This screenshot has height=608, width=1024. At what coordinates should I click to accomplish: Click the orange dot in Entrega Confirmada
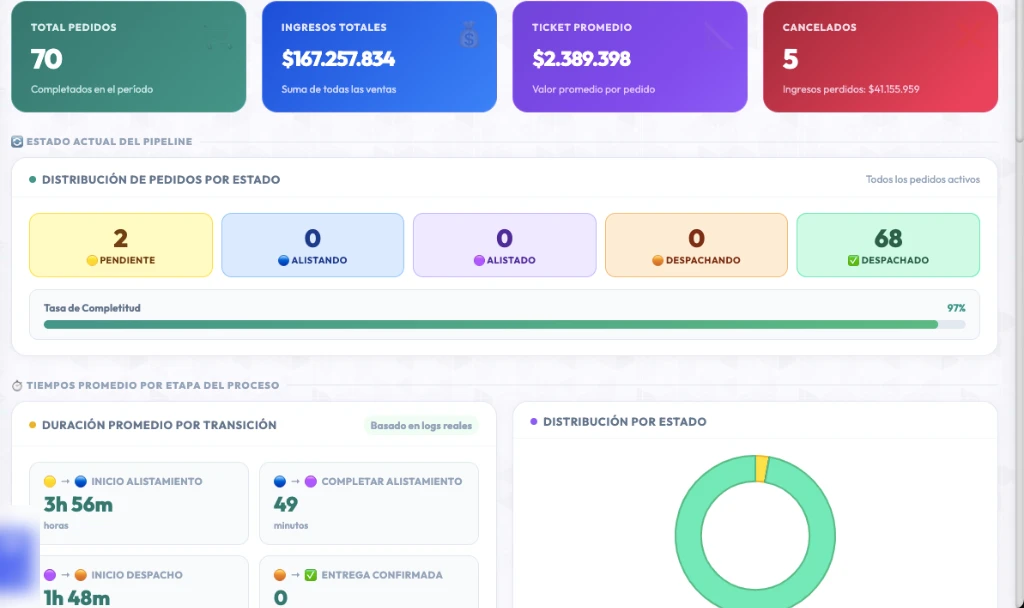(280, 575)
